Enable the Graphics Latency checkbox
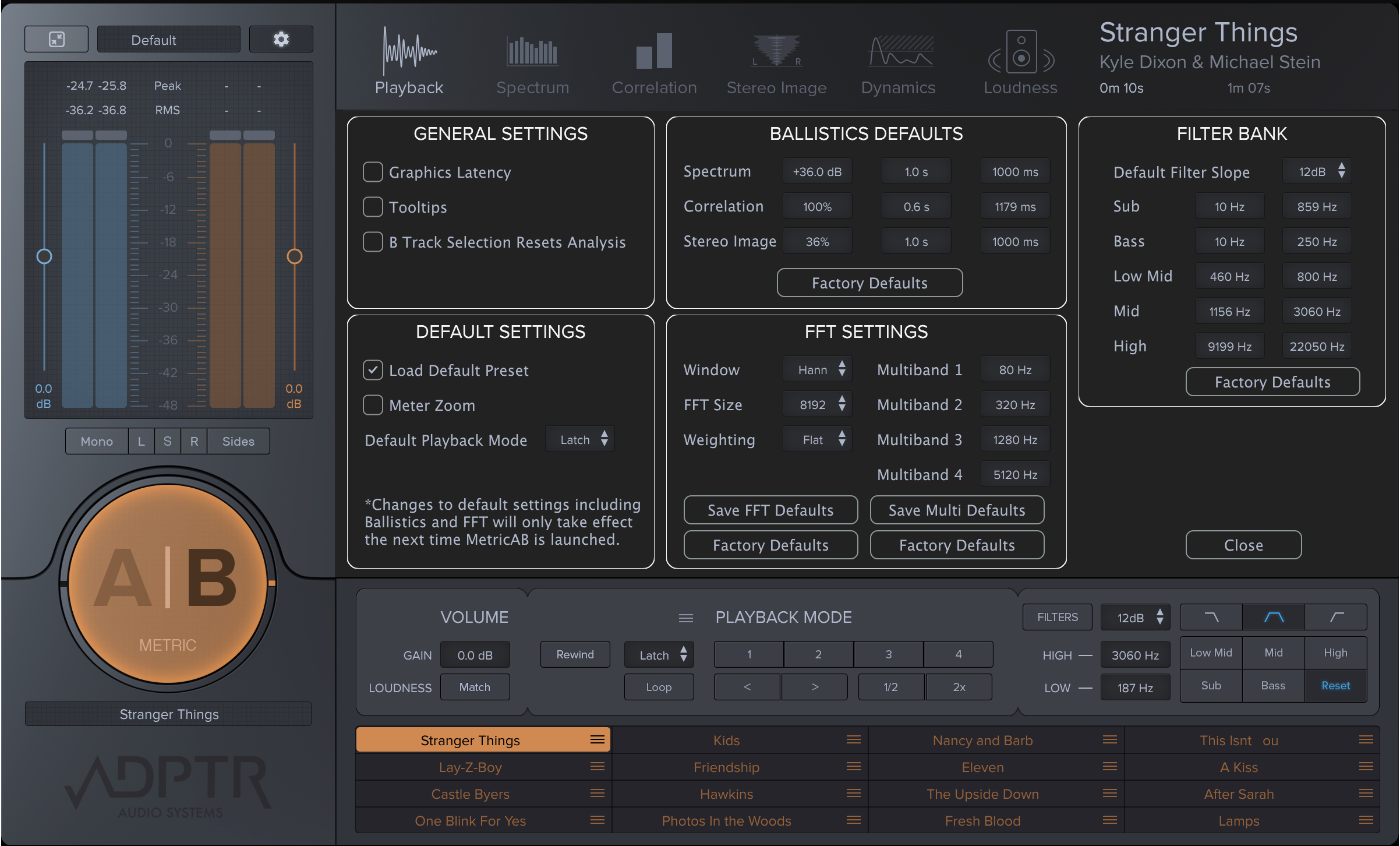Screen dimensions: 1400x846 pyautogui.click(x=373, y=172)
